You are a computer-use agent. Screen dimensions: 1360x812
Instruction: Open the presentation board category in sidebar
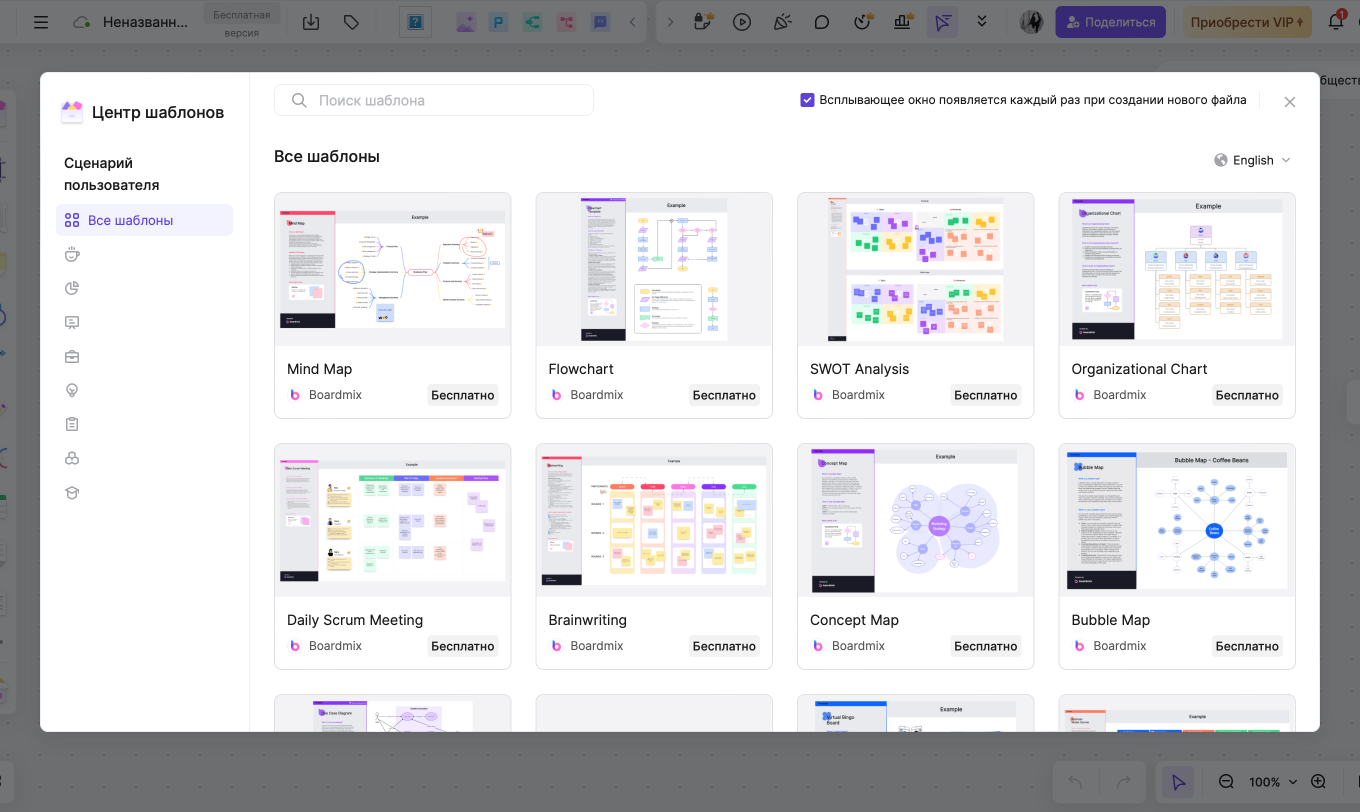pos(72,322)
